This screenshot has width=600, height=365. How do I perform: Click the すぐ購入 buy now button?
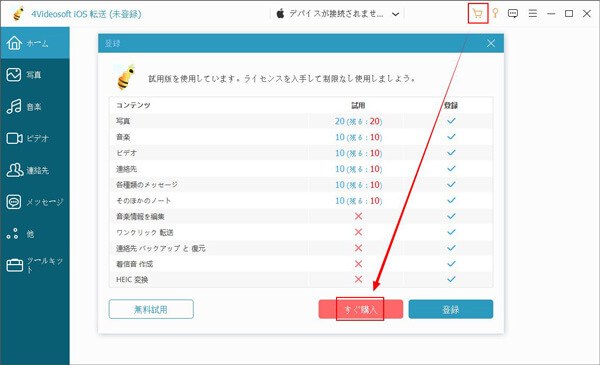coord(360,309)
